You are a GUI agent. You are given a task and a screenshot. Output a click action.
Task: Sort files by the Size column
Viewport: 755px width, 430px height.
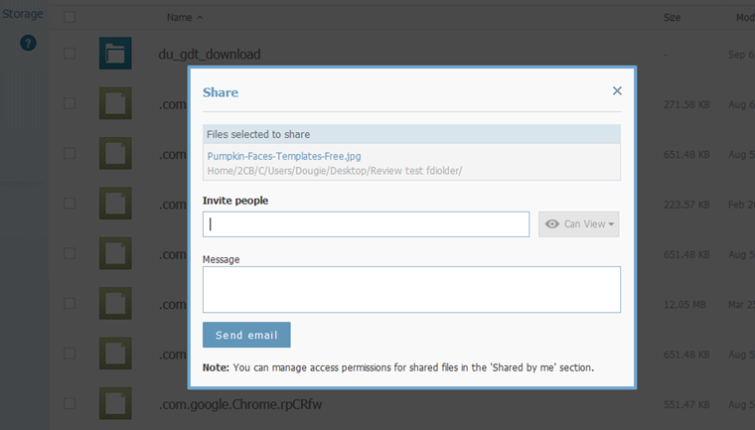click(x=672, y=18)
